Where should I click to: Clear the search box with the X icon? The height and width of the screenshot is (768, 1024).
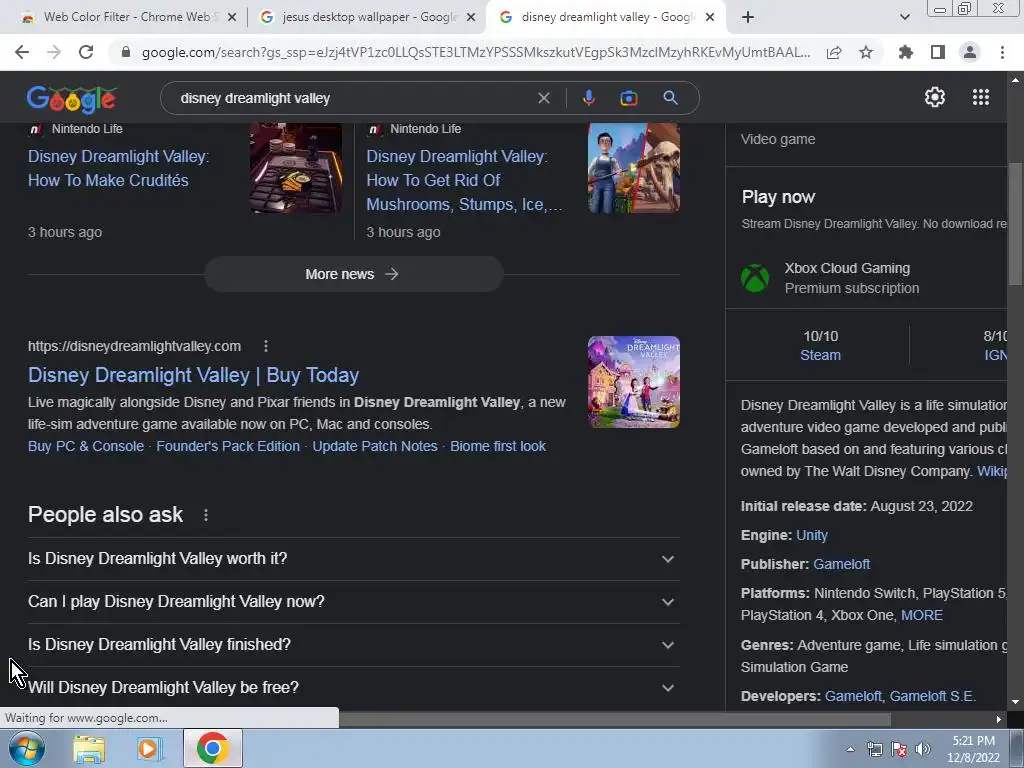click(543, 98)
